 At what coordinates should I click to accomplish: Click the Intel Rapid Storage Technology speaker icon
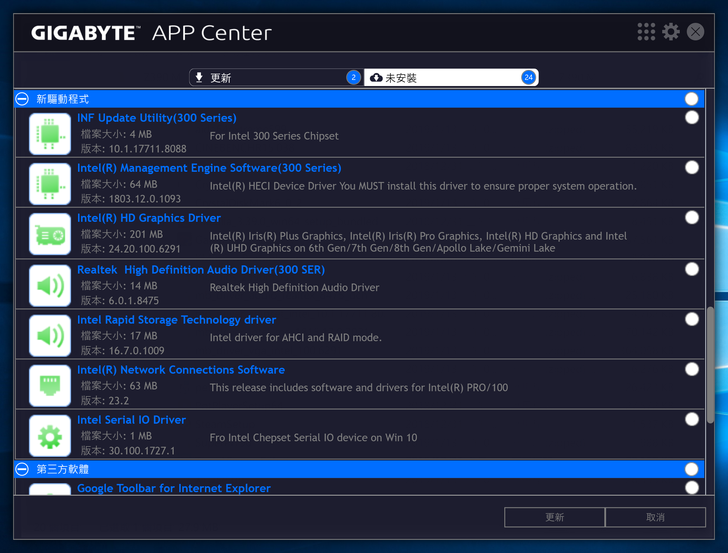coord(50,335)
